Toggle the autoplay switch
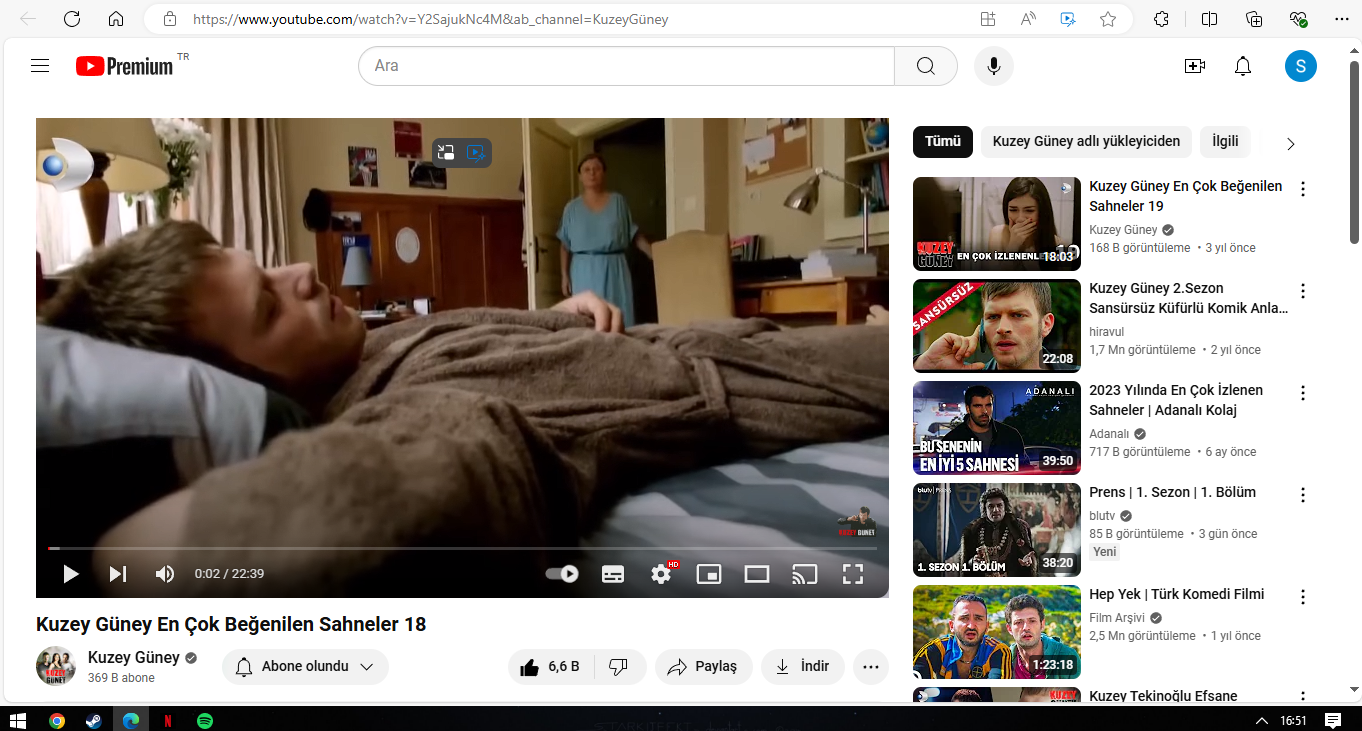Viewport: 1362px width, 731px height. pos(562,574)
